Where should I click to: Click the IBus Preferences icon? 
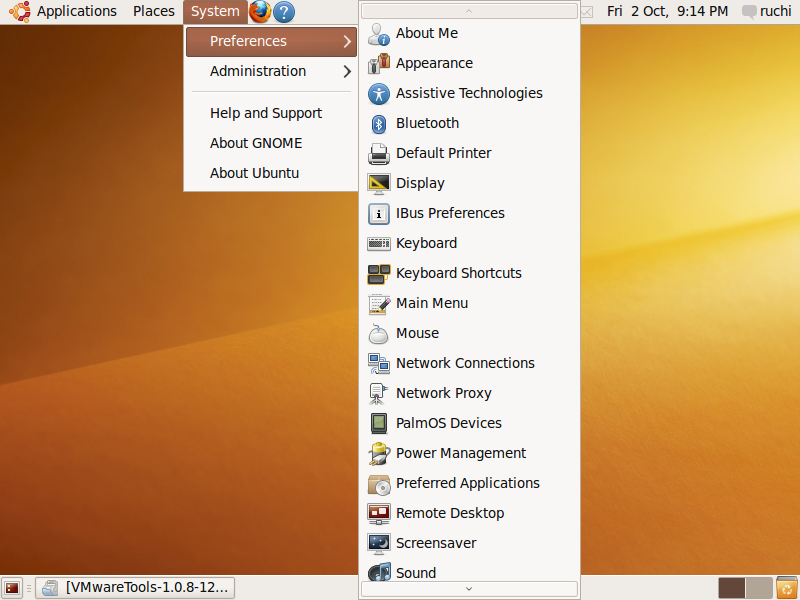(x=379, y=214)
